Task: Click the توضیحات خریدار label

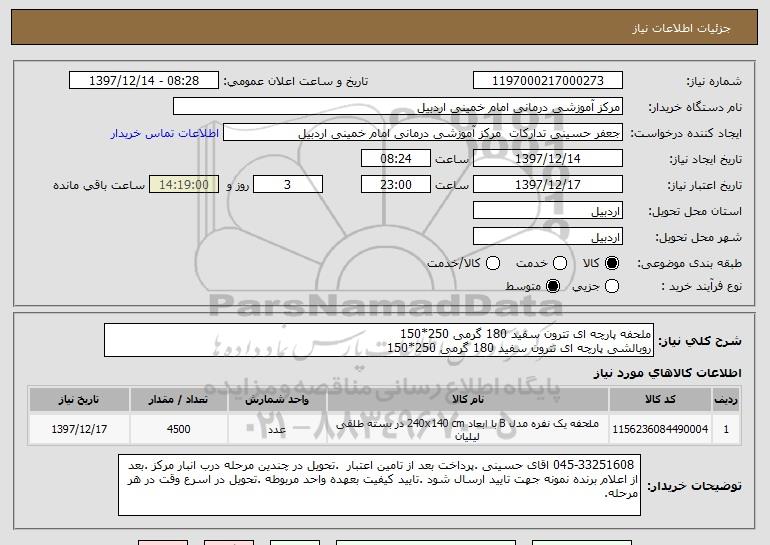Action: (694, 486)
